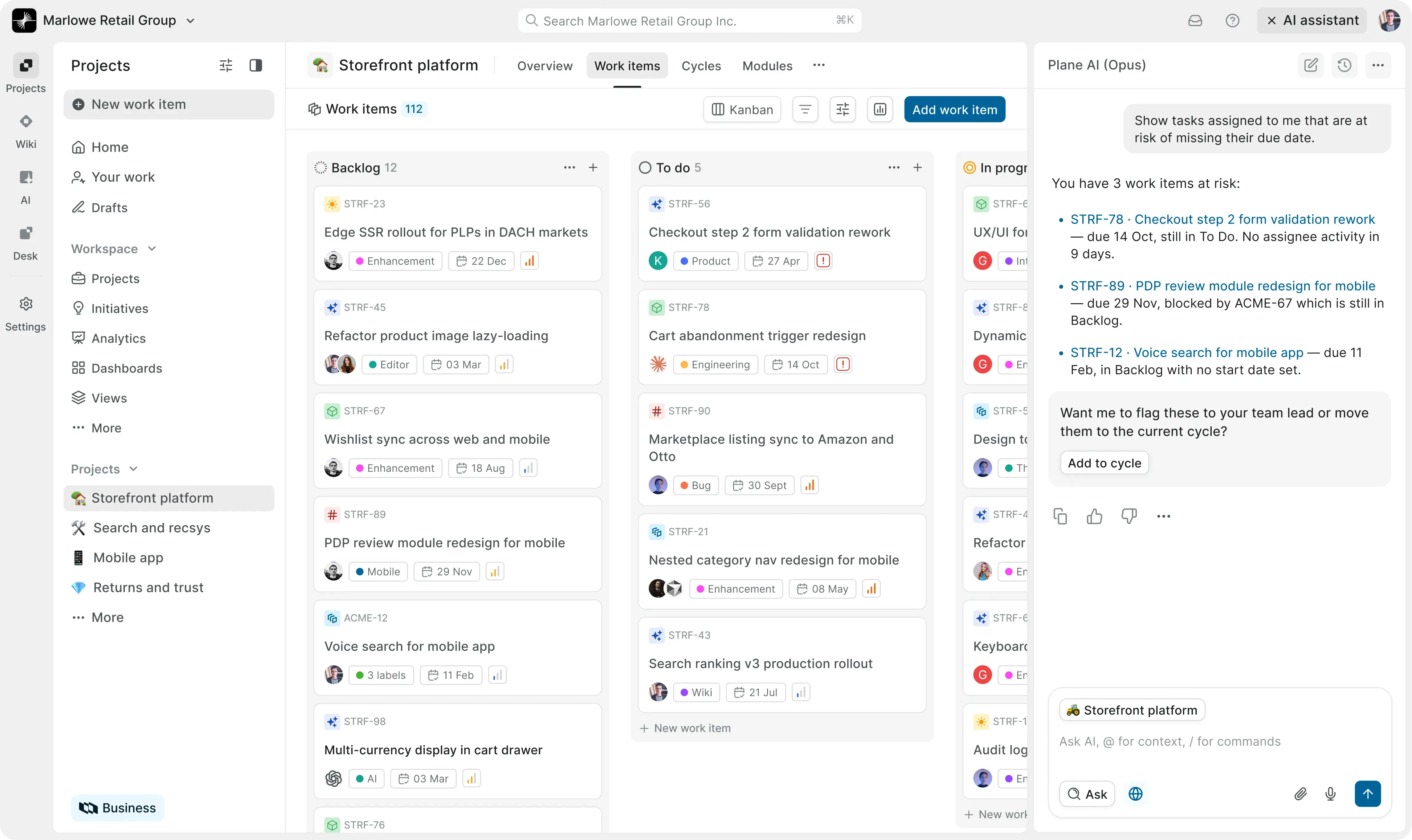The height and width of the screenshot is (840, 1412).
Task: Go to Your work in sidebar
Action: point(169,177)
